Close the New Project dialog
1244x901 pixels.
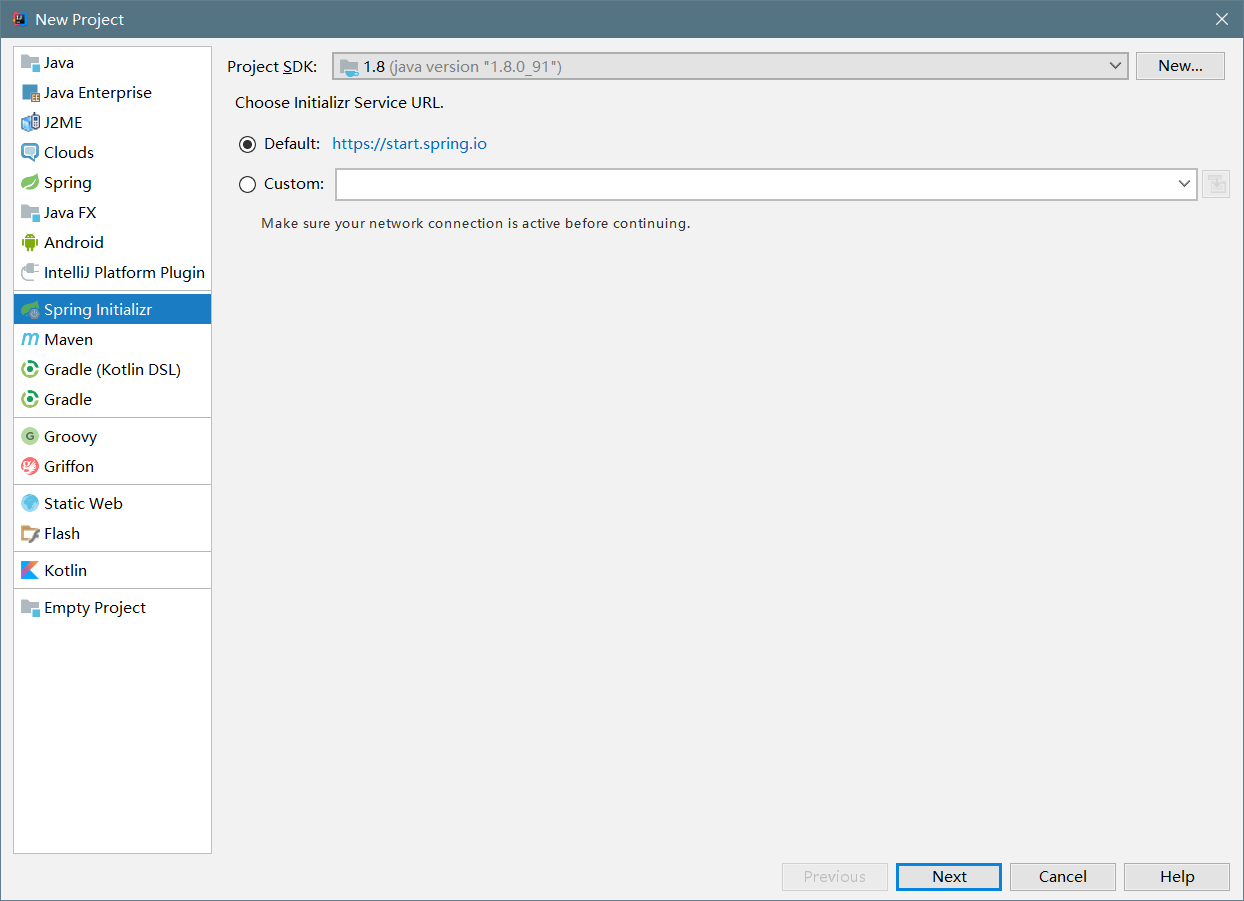(x=1222, y=19)
